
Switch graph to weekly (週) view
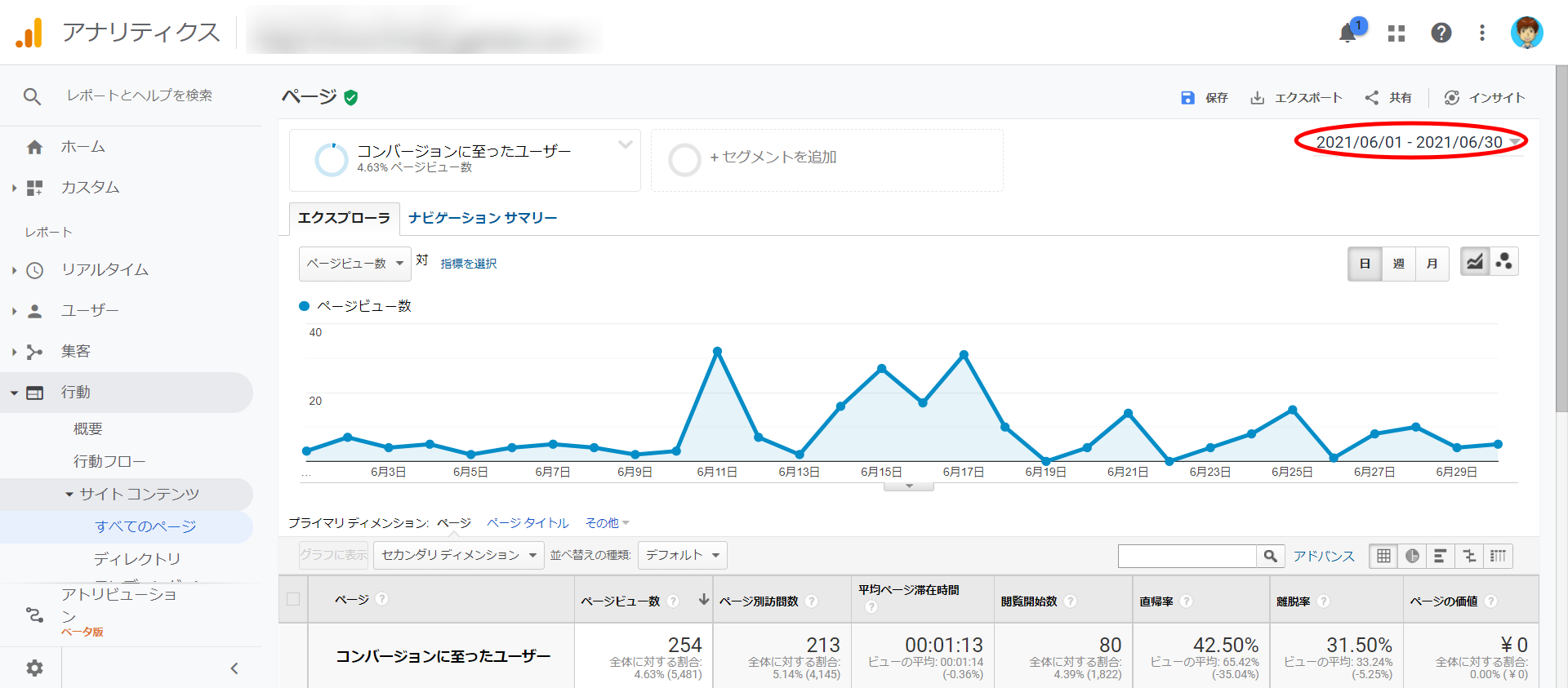(1398, 264)
